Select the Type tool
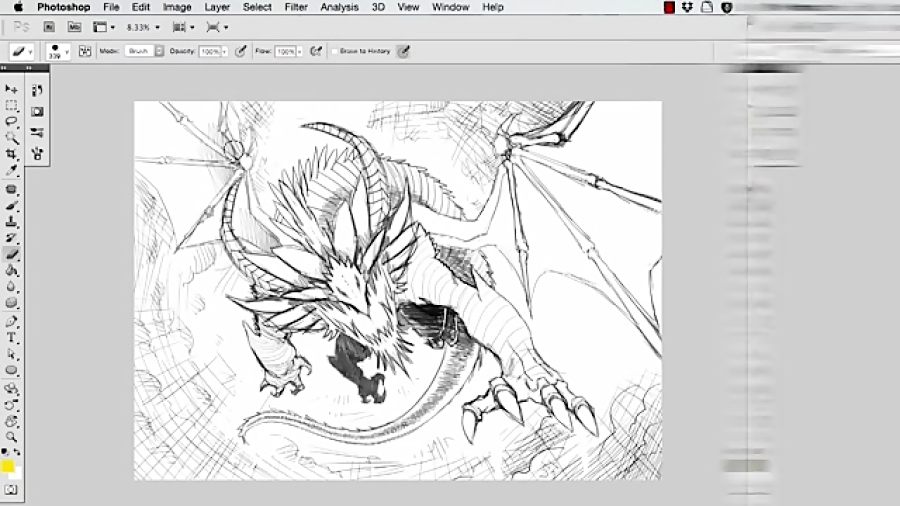Viewport: 900px width, 506px height. [x=11, y=338]
